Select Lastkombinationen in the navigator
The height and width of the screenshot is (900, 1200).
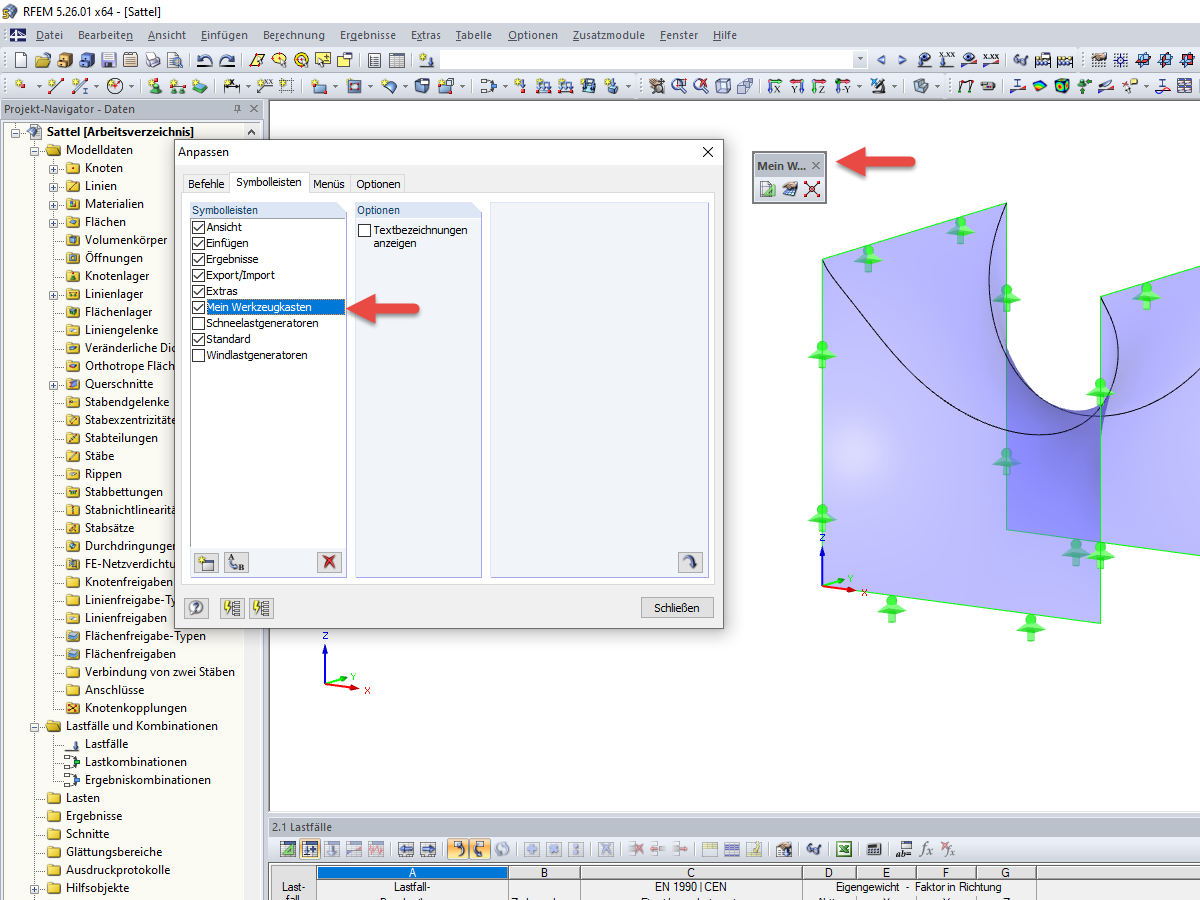tap(136, 762)
